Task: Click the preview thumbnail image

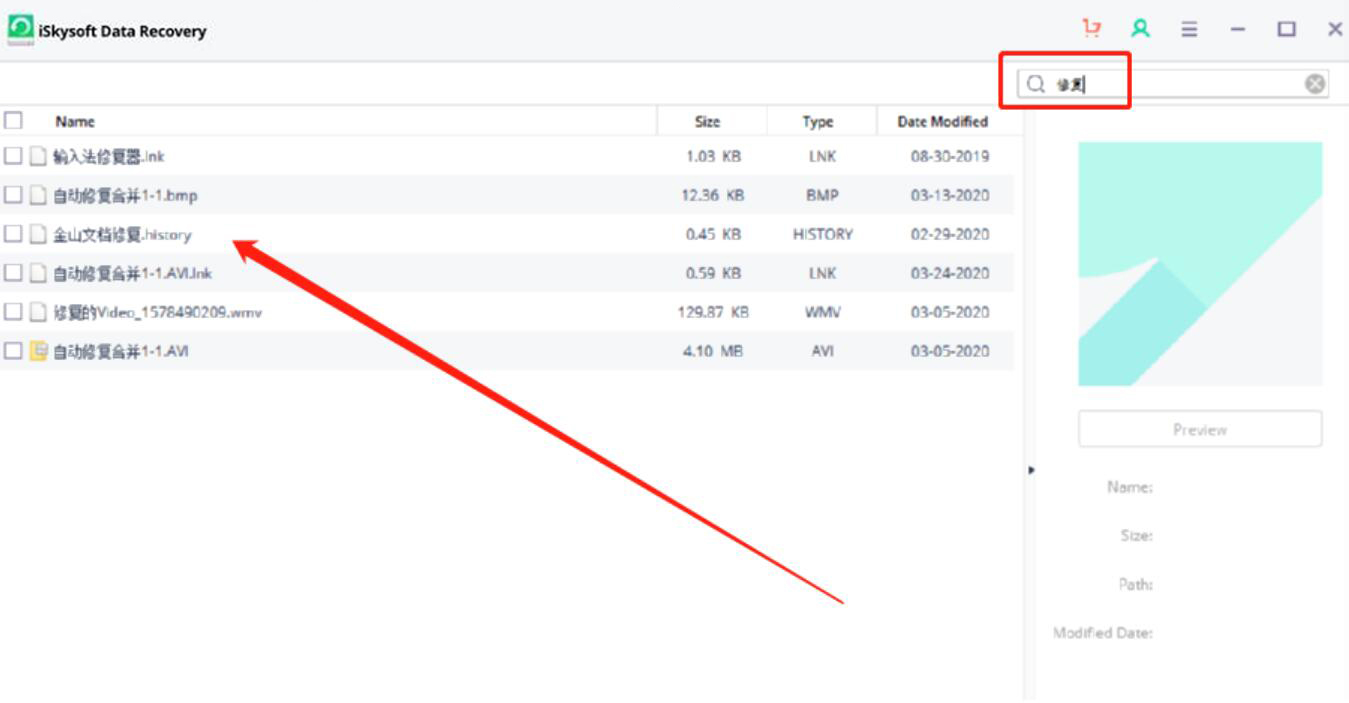Action: pyautogui.click(x=1200, y=264)
